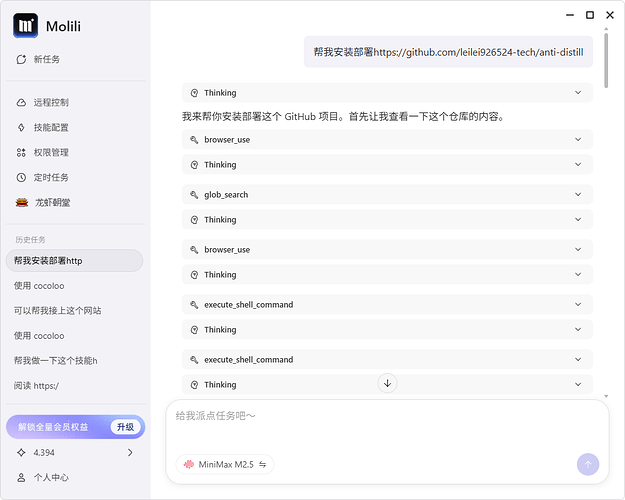
Task: Click scroll to bottom arrow button
Action: [388, 383]
